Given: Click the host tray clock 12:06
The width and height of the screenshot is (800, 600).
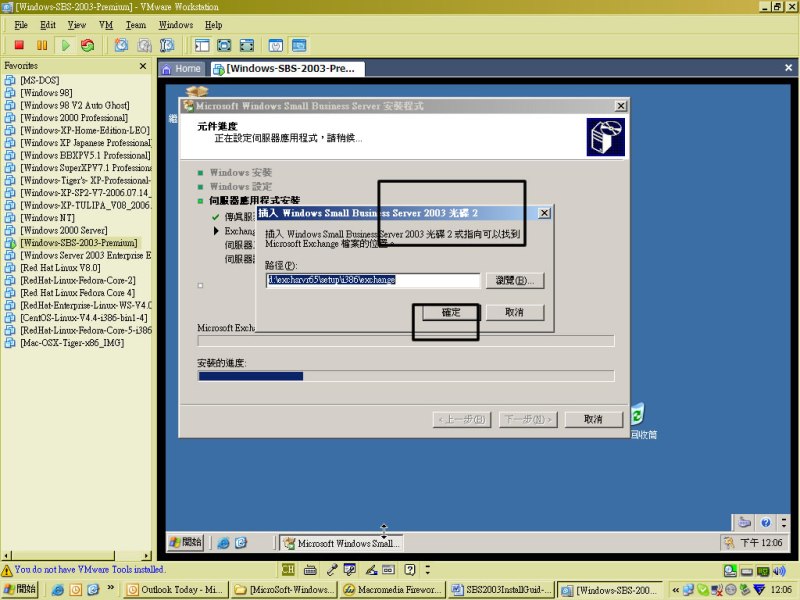Looking at the screenshot, I should point(782,590).
